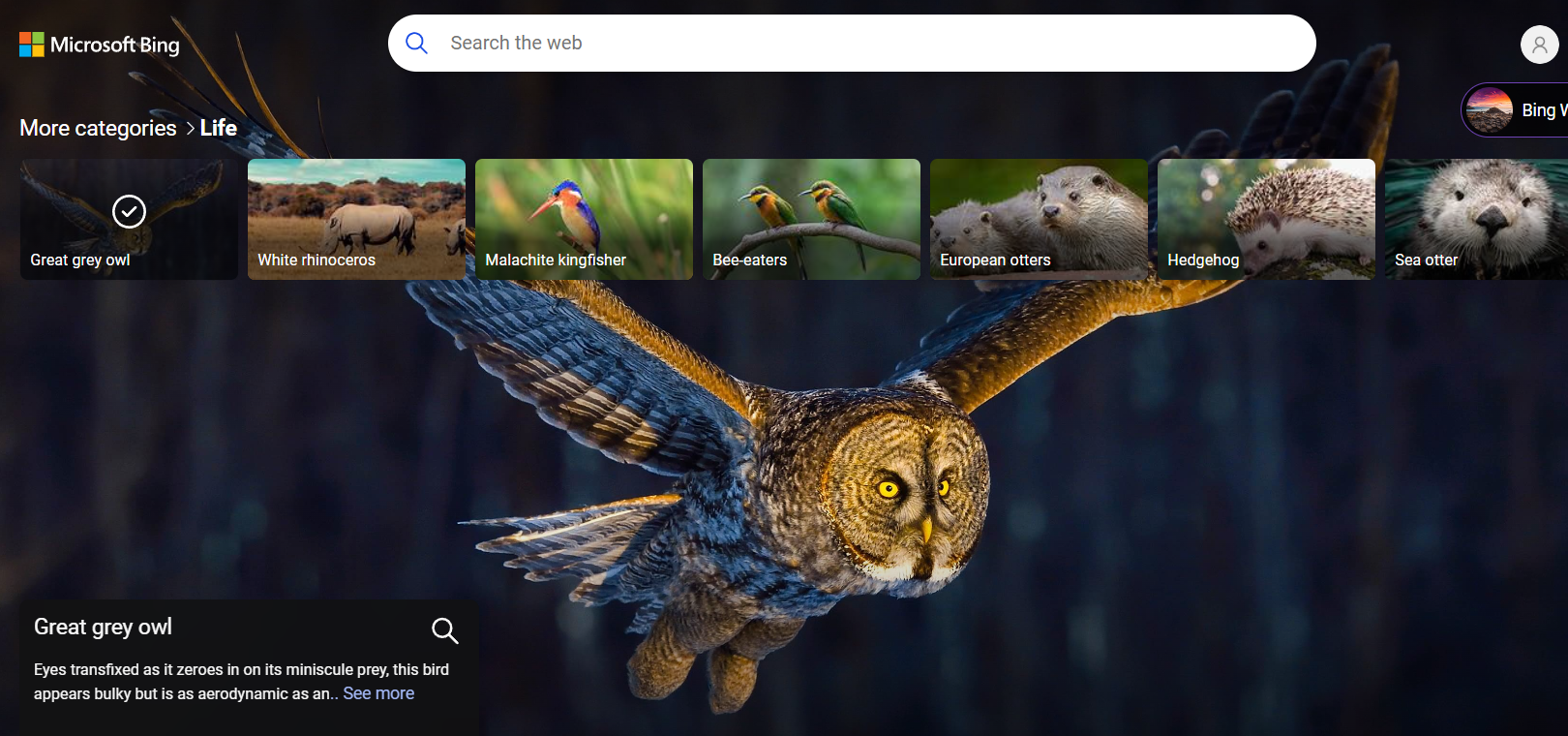The image size is (1568, 736).
Task: Select the Hedgehog wallpaper thumbnail
Action: pos(1266,219)
